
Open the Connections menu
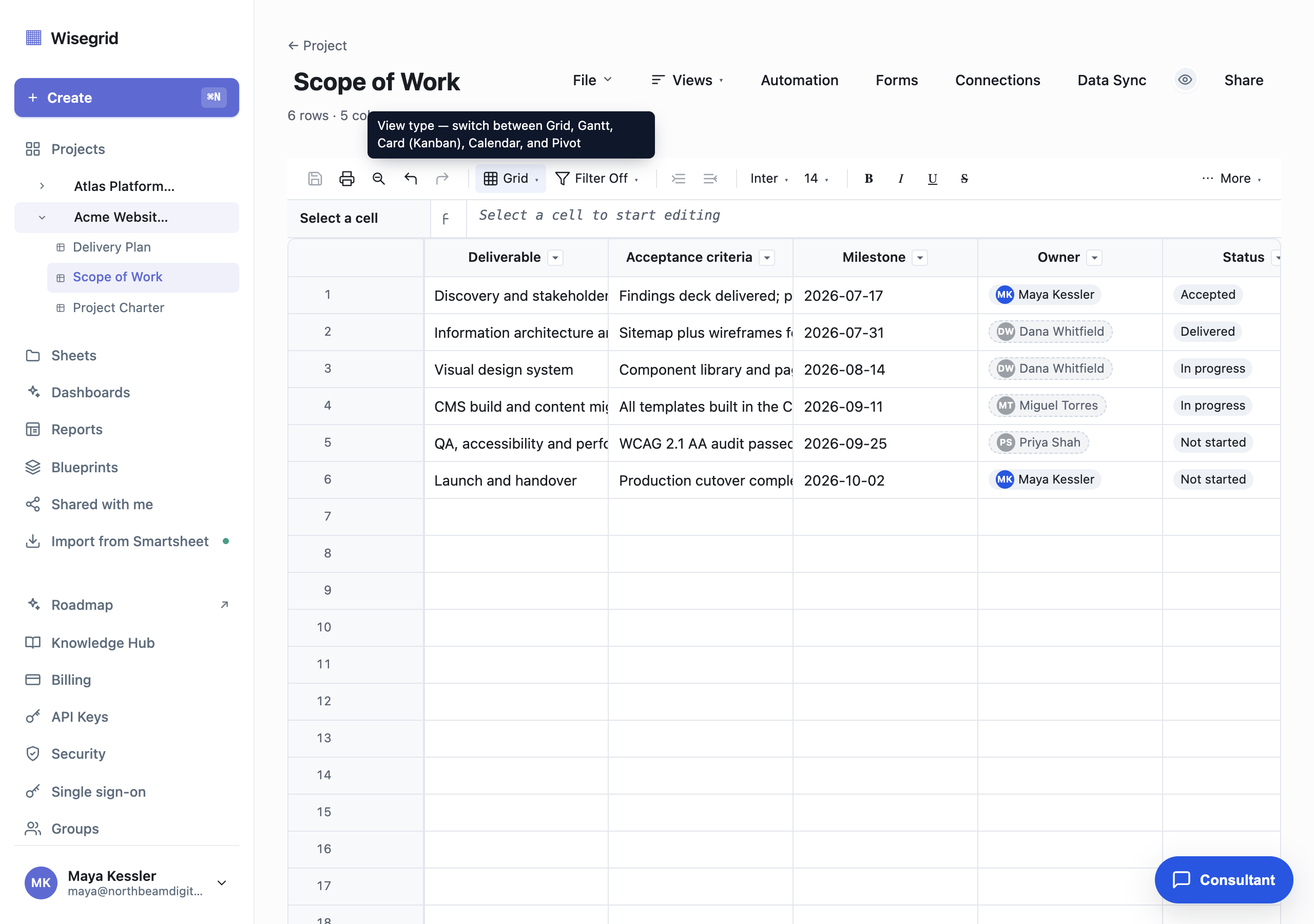click(x=997, y=80)
